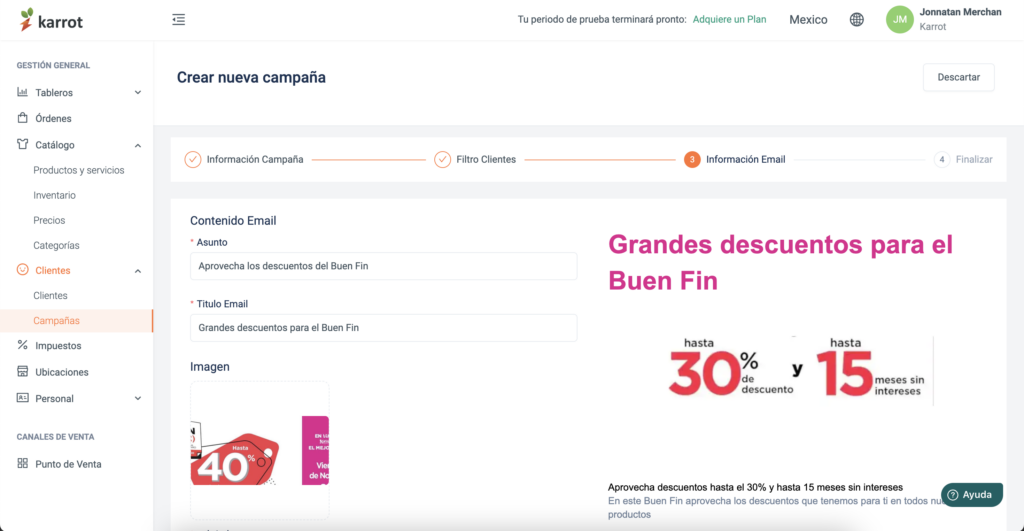This screenshot has height=531, width=1024.
Task: Click into the Asunto input field
Action: pos(383,266)
